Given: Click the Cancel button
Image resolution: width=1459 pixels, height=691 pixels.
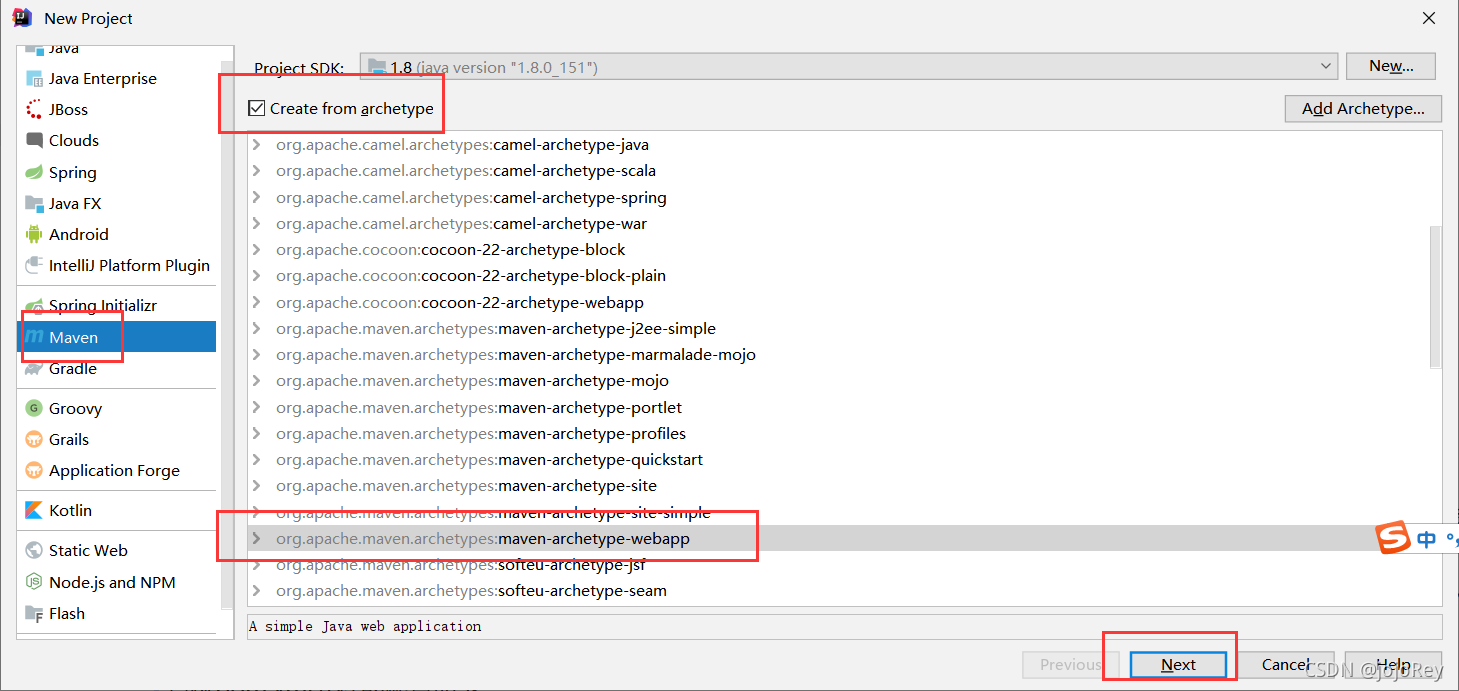Looking at the screenshot, I should [1285, 665].
